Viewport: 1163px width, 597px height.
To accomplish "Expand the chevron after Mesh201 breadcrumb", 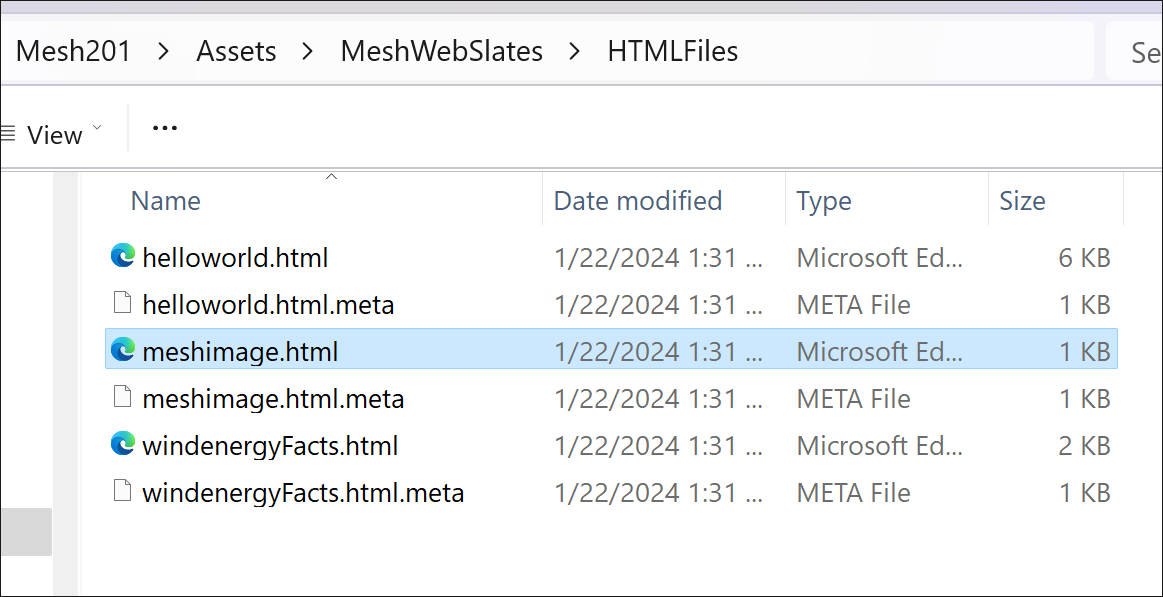I will click(164, 51).
